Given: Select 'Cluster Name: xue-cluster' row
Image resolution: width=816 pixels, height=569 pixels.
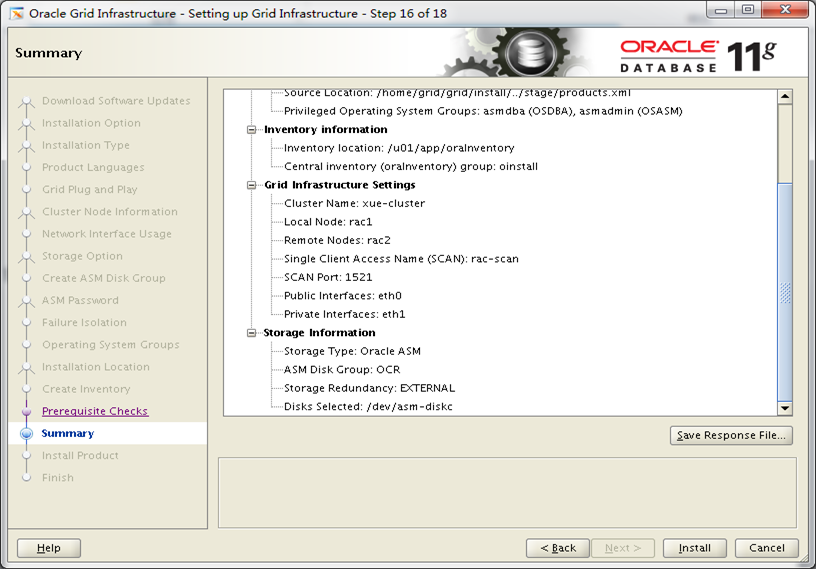Looking at the screenshot, I should coord(354,204).
